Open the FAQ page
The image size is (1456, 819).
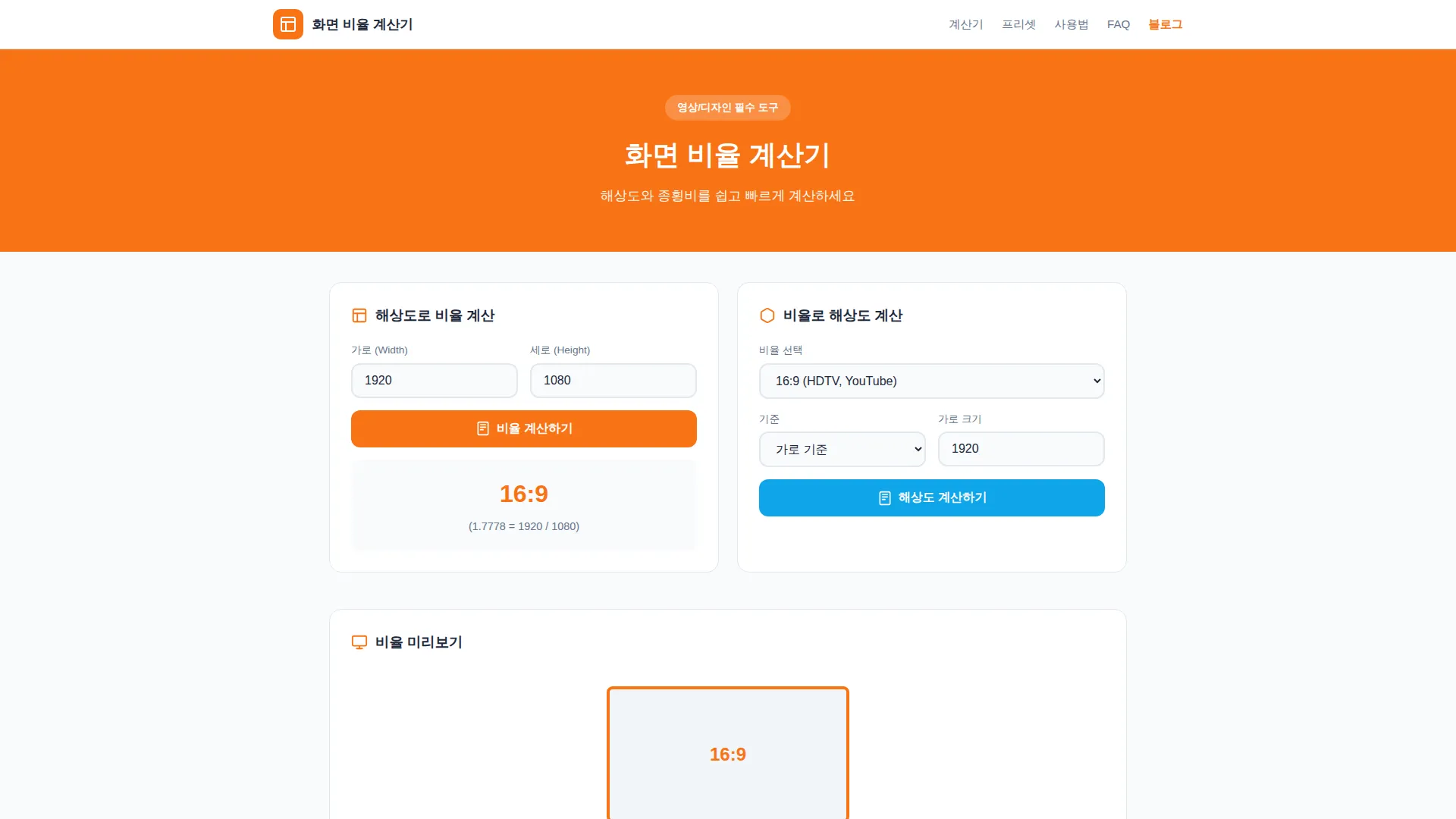tap(1118, 24)
